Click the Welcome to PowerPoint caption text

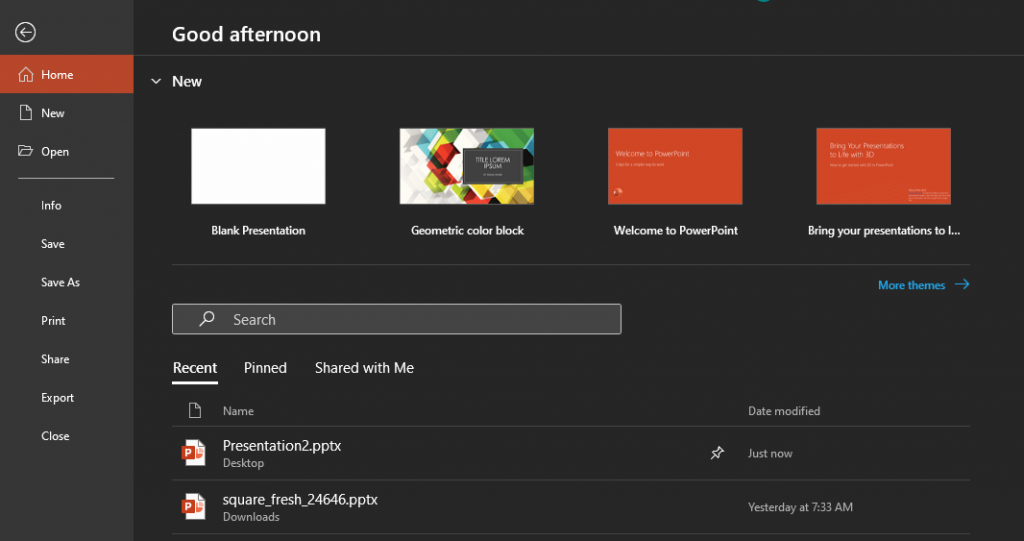pyautogui.click(x=675, y=230)
